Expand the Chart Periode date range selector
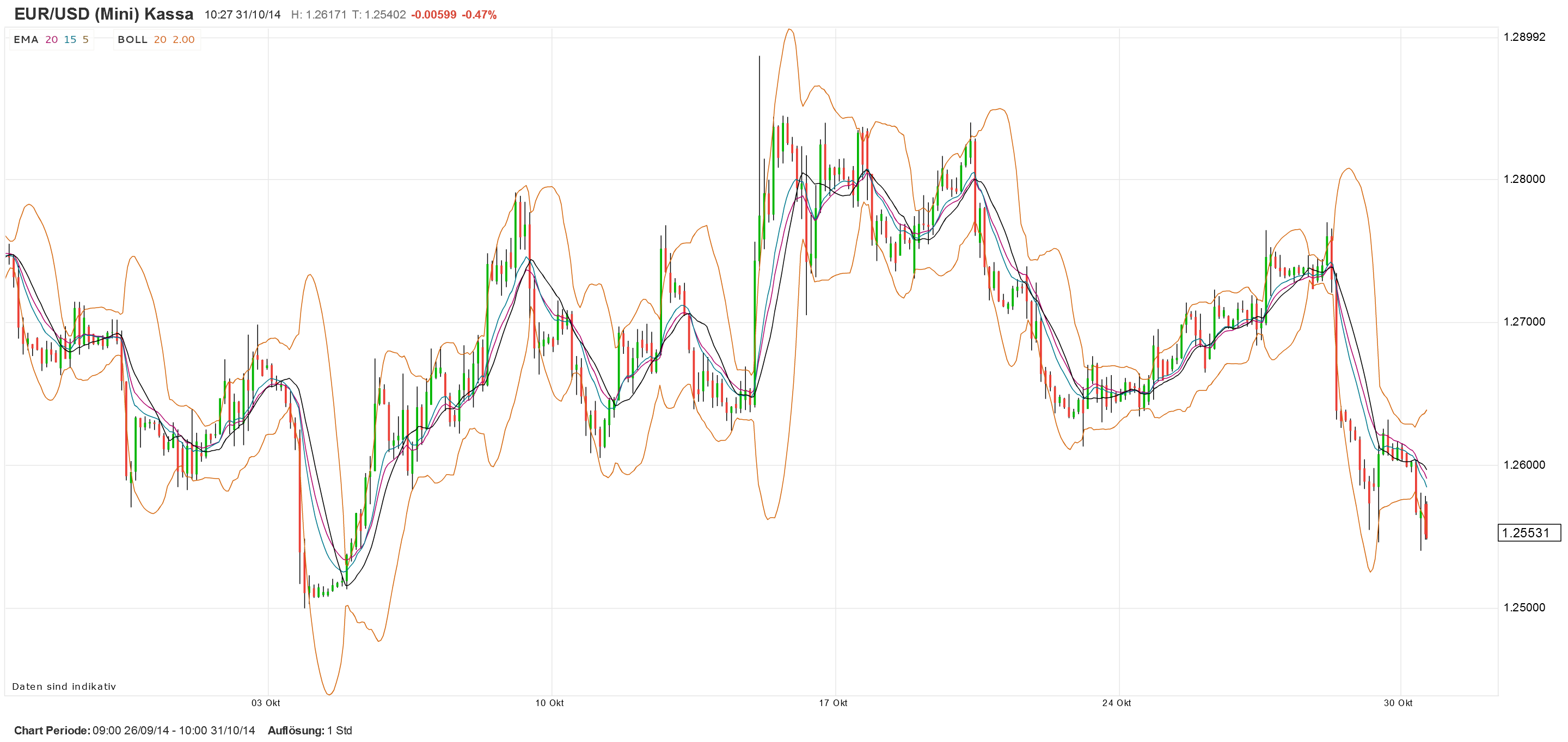1568x742 pixels. pyautogui.click(x=172, y=731)
